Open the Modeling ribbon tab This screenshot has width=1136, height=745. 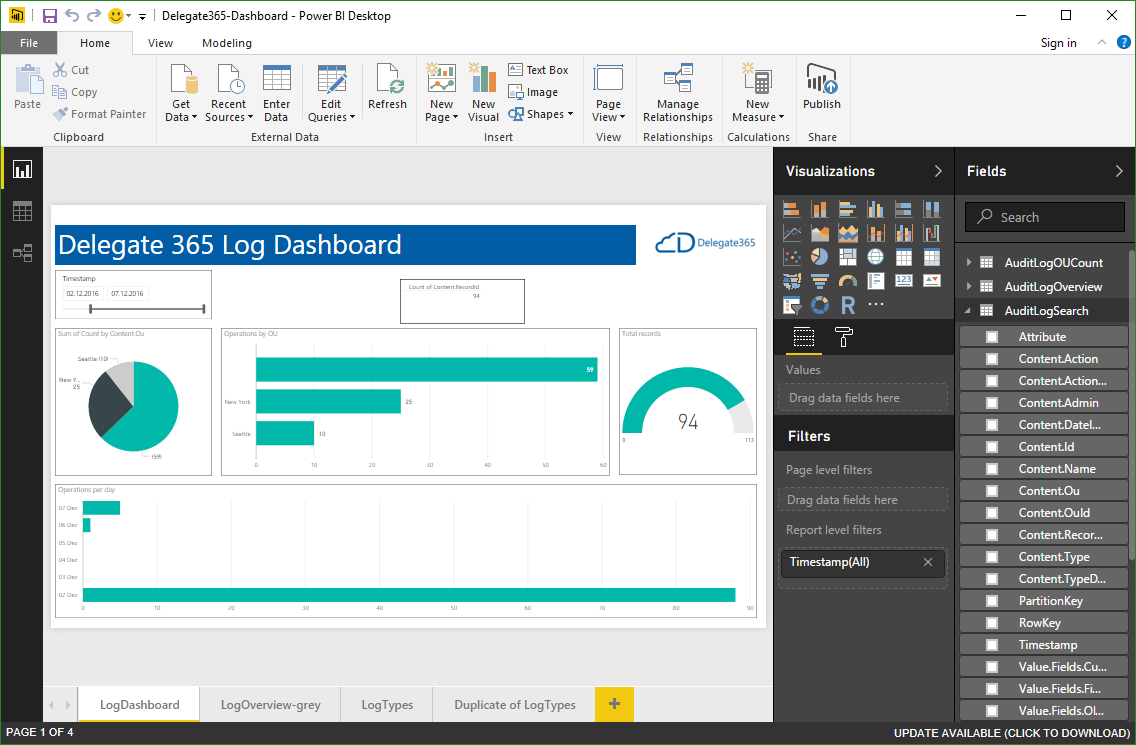(227, 43)
